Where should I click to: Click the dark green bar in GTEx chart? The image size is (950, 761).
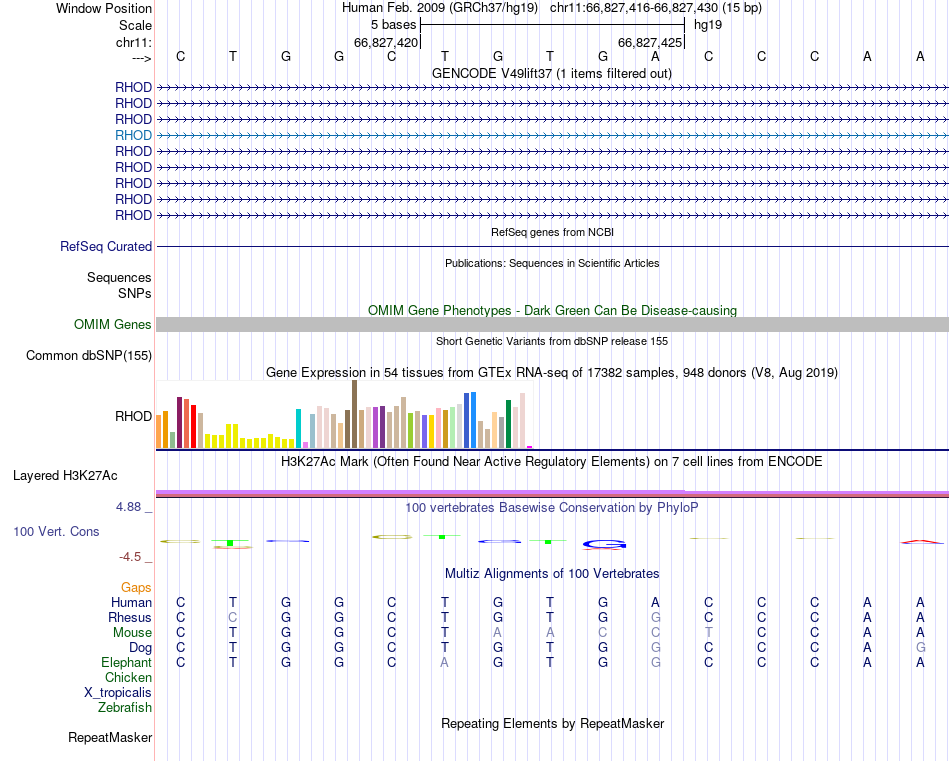coord(508,424)
